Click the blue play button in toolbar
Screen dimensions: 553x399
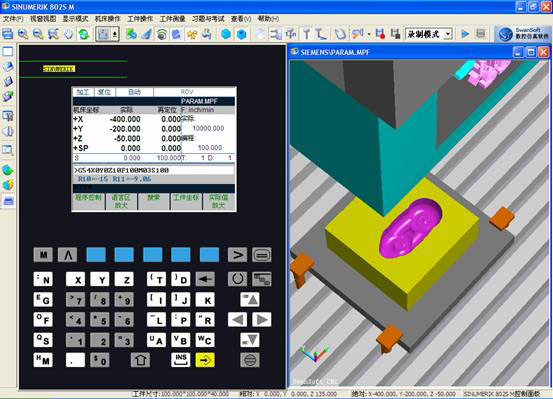click(x=465, y=34)
